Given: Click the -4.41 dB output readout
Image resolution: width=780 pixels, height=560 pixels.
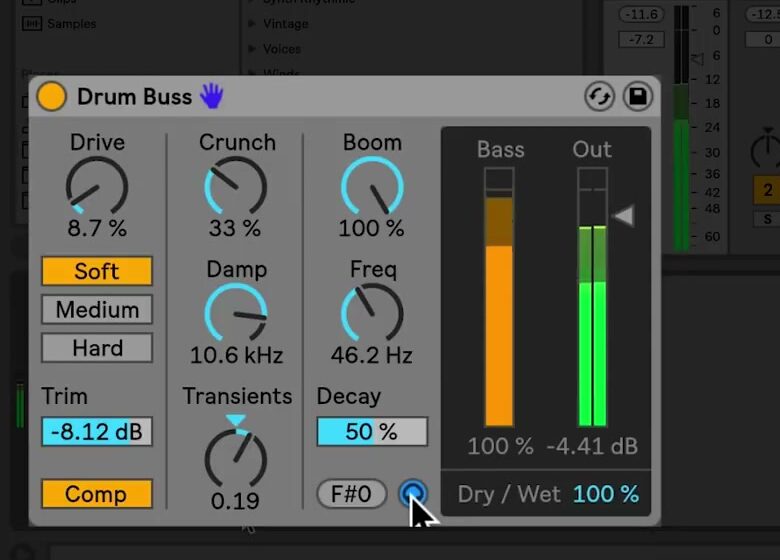Looking at the screenshot, I should 592,446.
